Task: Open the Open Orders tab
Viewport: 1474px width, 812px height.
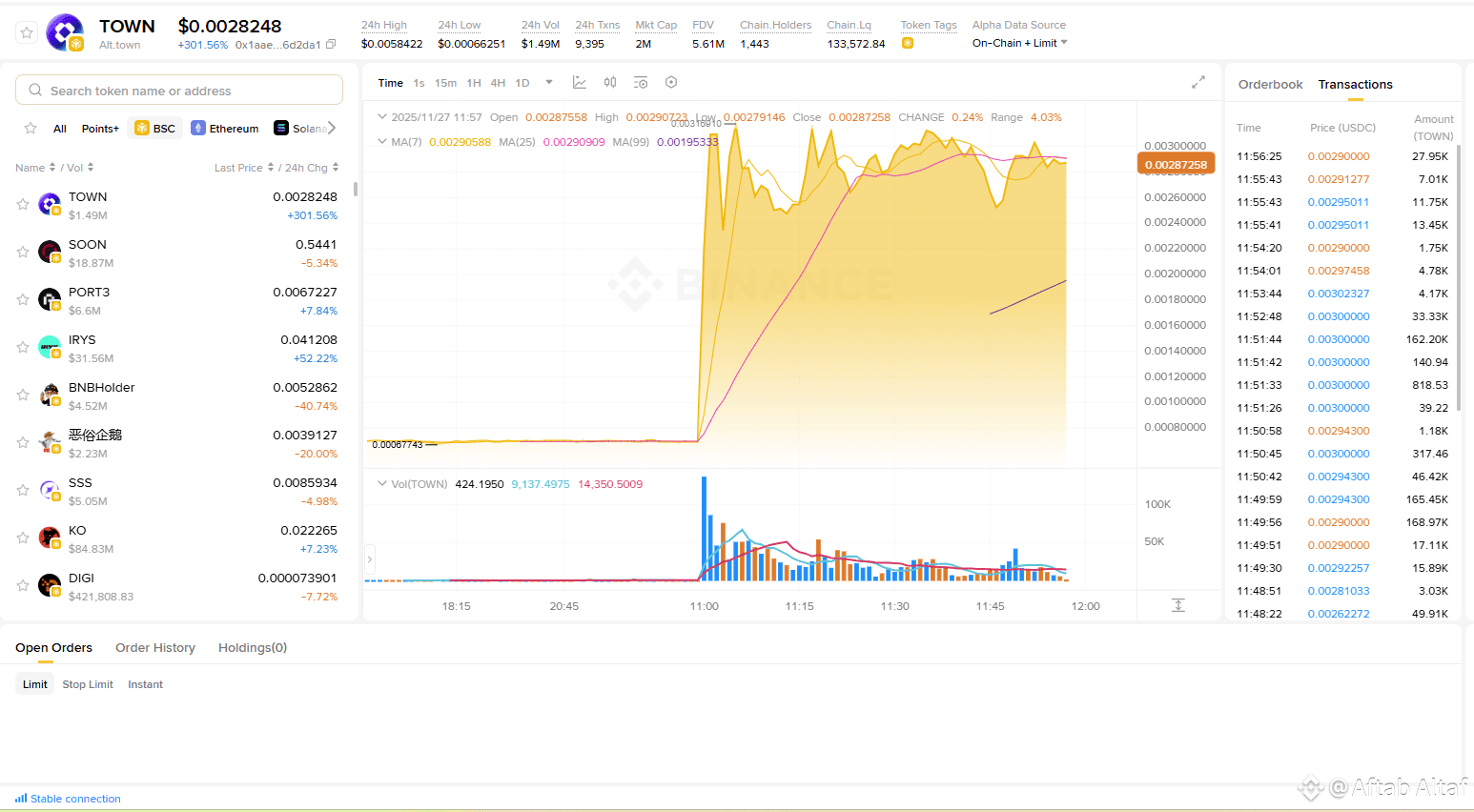Action: [53, 648]
